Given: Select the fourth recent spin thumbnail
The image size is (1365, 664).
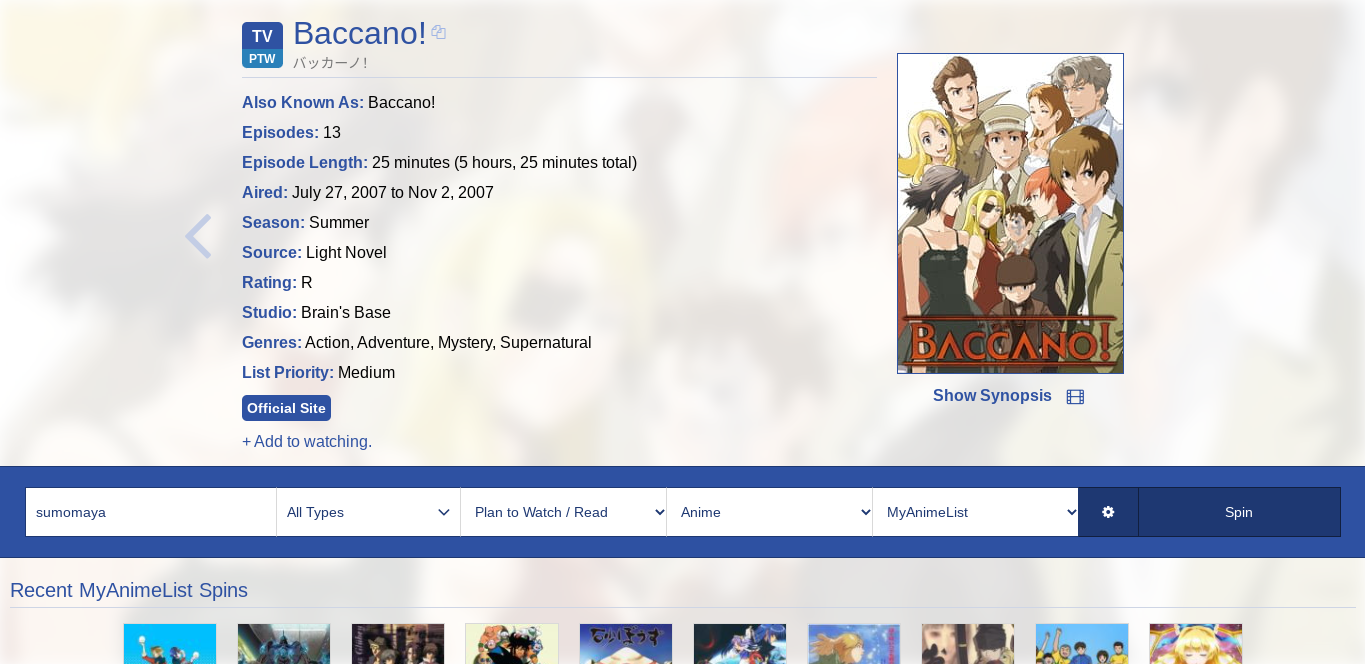Looking at the screenshot, I should coord(512,644).
